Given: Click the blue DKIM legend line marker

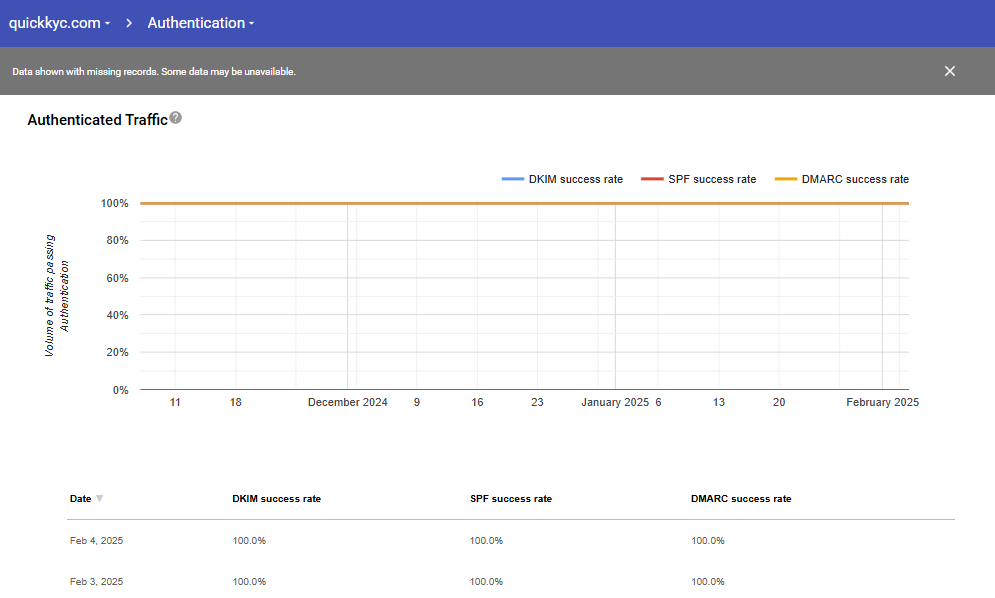Looking at the screenshot, I should point(513,180).
